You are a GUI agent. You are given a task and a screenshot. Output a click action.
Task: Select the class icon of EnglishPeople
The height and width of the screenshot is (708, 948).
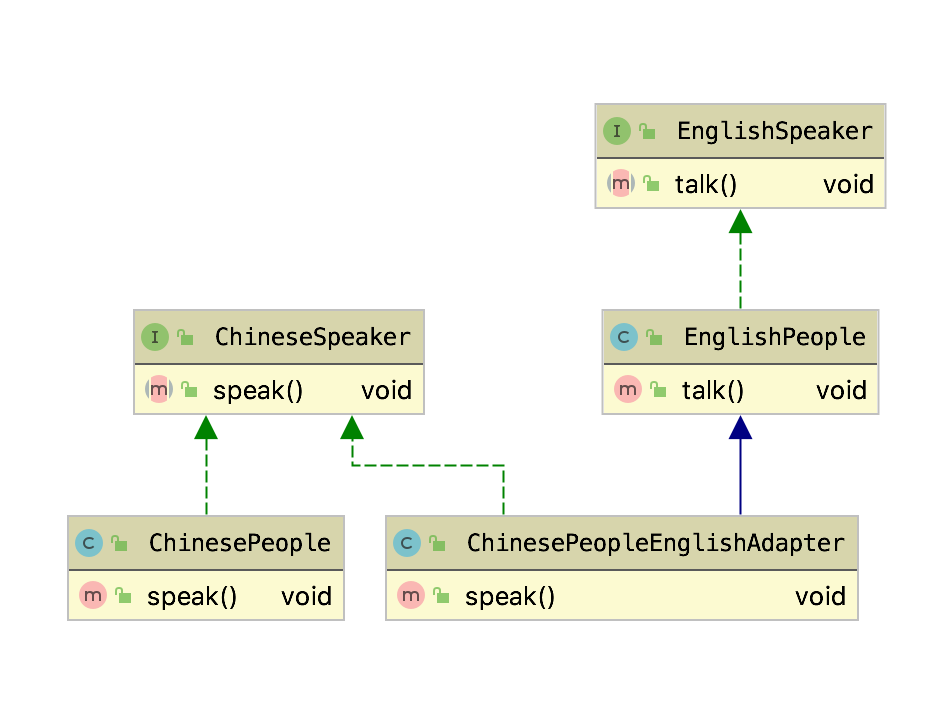point(625,337)
